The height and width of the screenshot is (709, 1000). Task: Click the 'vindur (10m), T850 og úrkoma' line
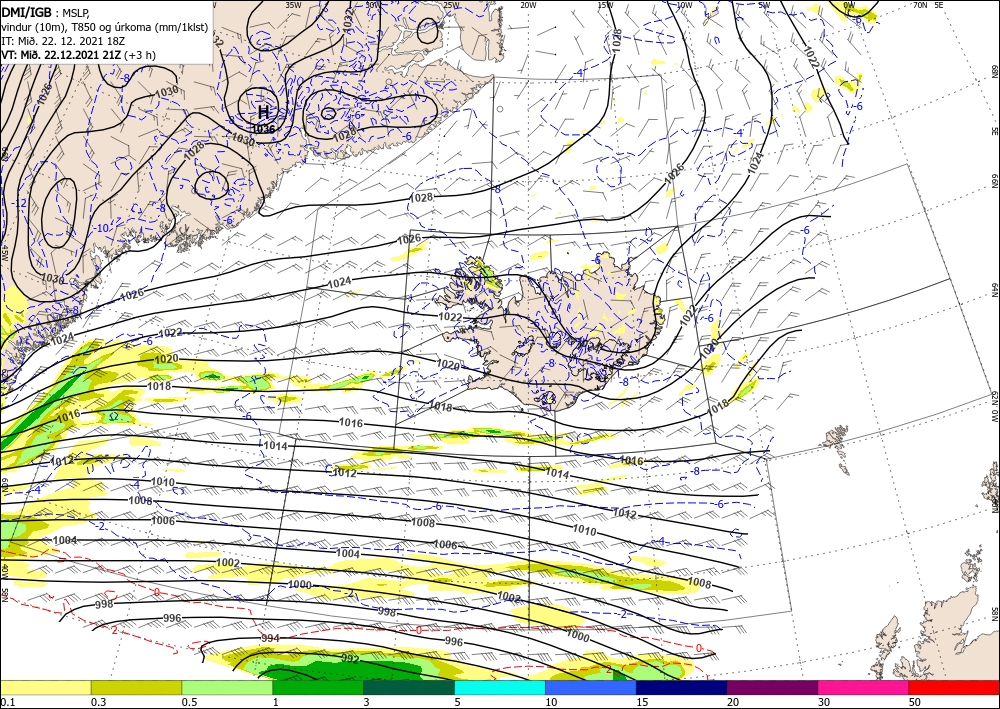tap(104, 27)
